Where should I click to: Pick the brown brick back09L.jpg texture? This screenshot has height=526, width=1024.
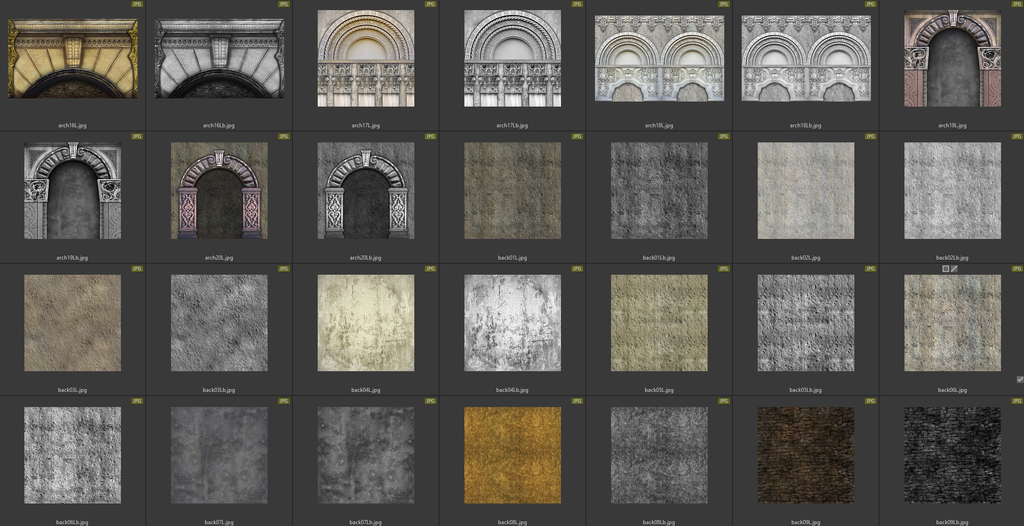[805, 455]
